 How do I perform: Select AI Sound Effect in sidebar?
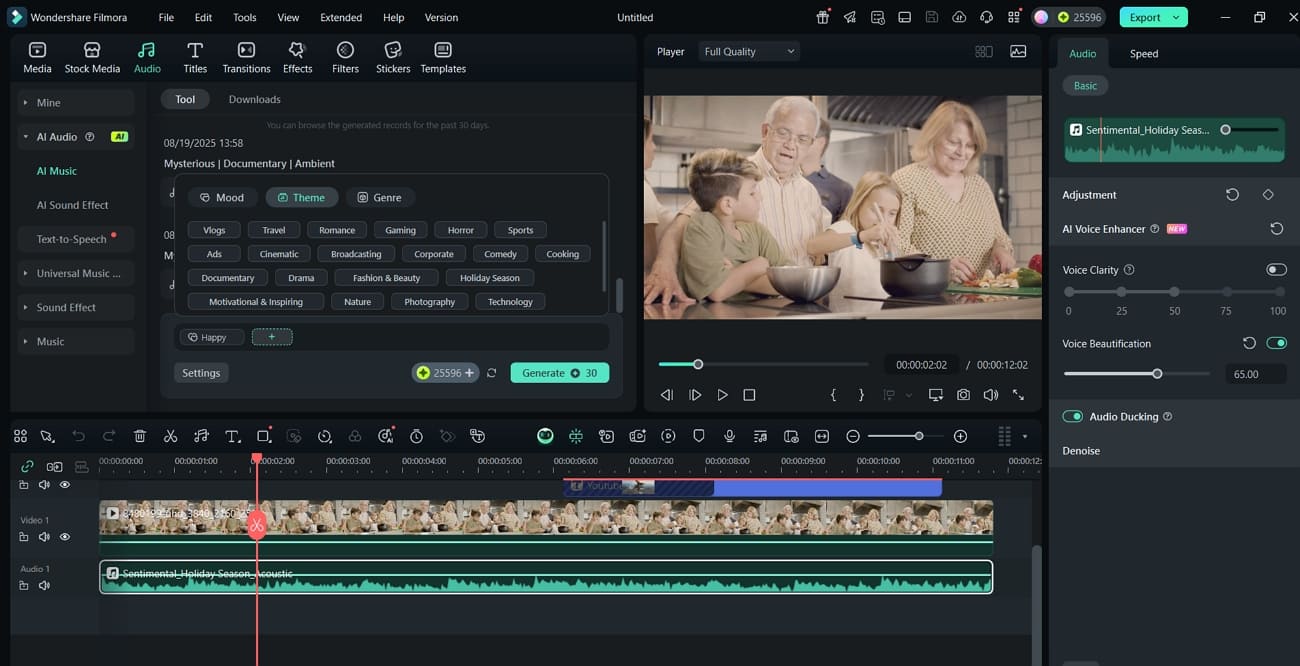(x=72, y=205)
